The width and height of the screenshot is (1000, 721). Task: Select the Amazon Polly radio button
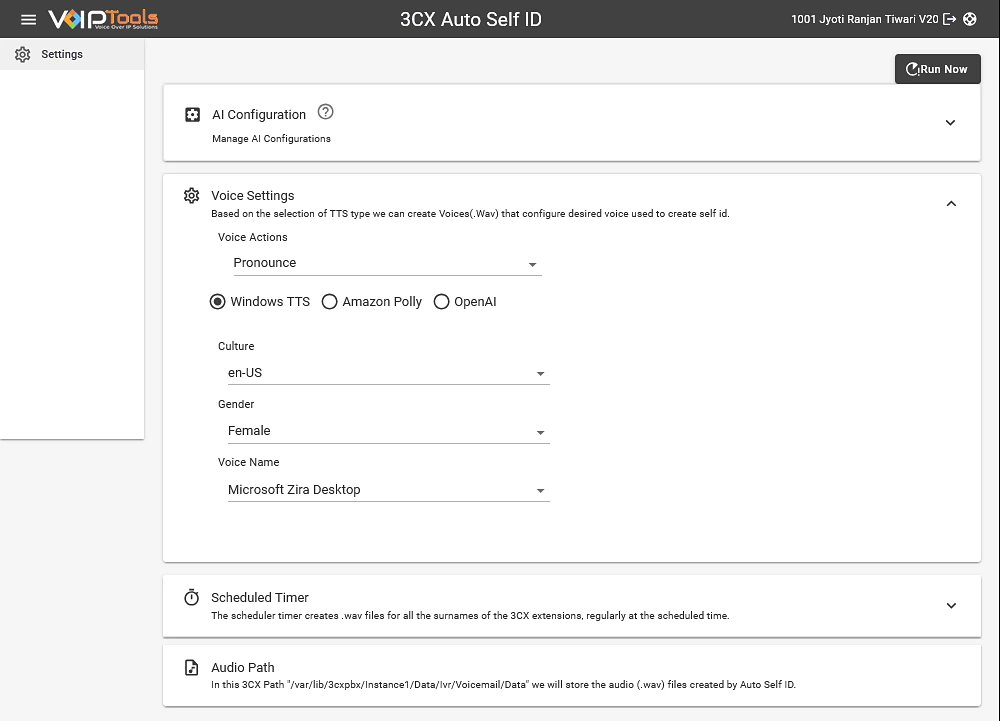point(329,302)
